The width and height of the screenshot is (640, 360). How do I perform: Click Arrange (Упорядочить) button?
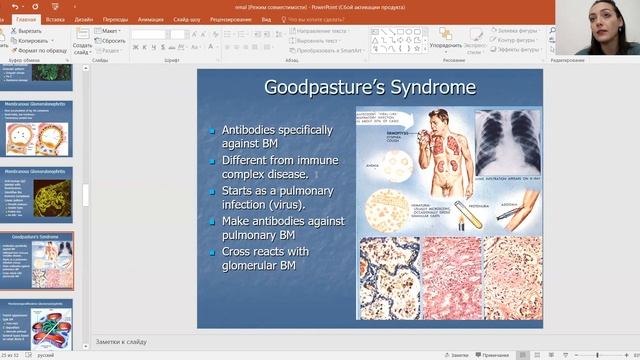point(445,39)
